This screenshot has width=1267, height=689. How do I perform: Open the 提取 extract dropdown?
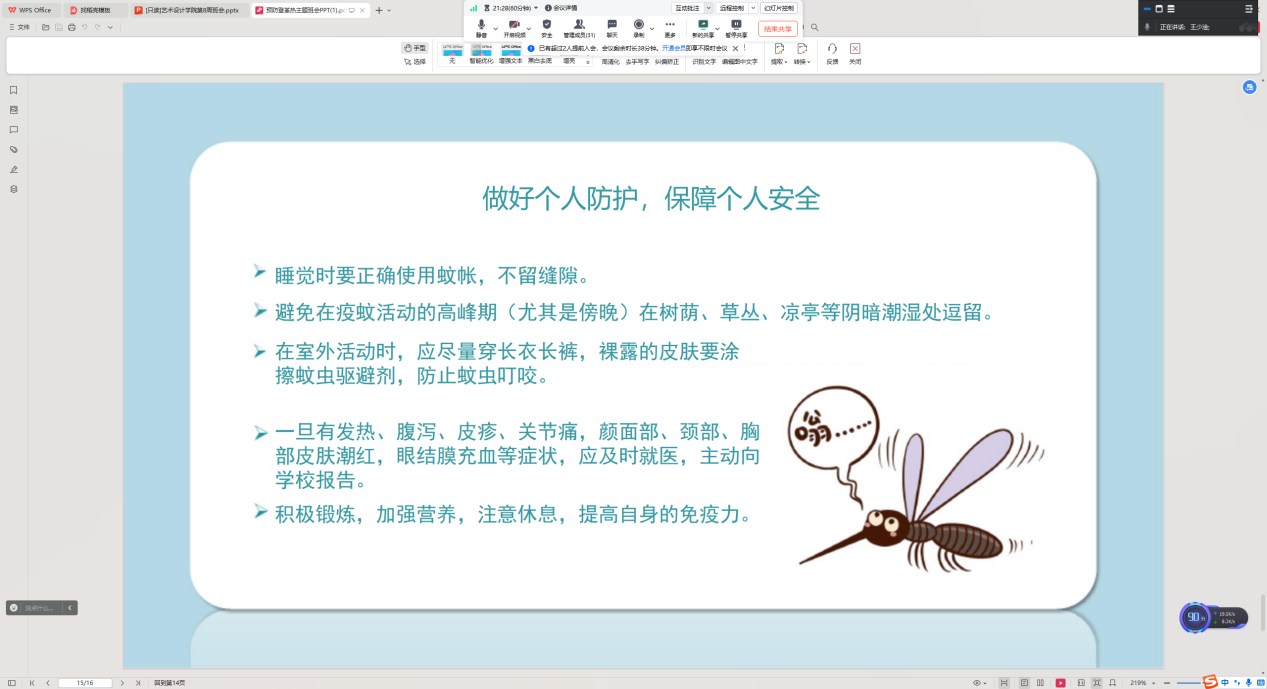coord(779,54)
